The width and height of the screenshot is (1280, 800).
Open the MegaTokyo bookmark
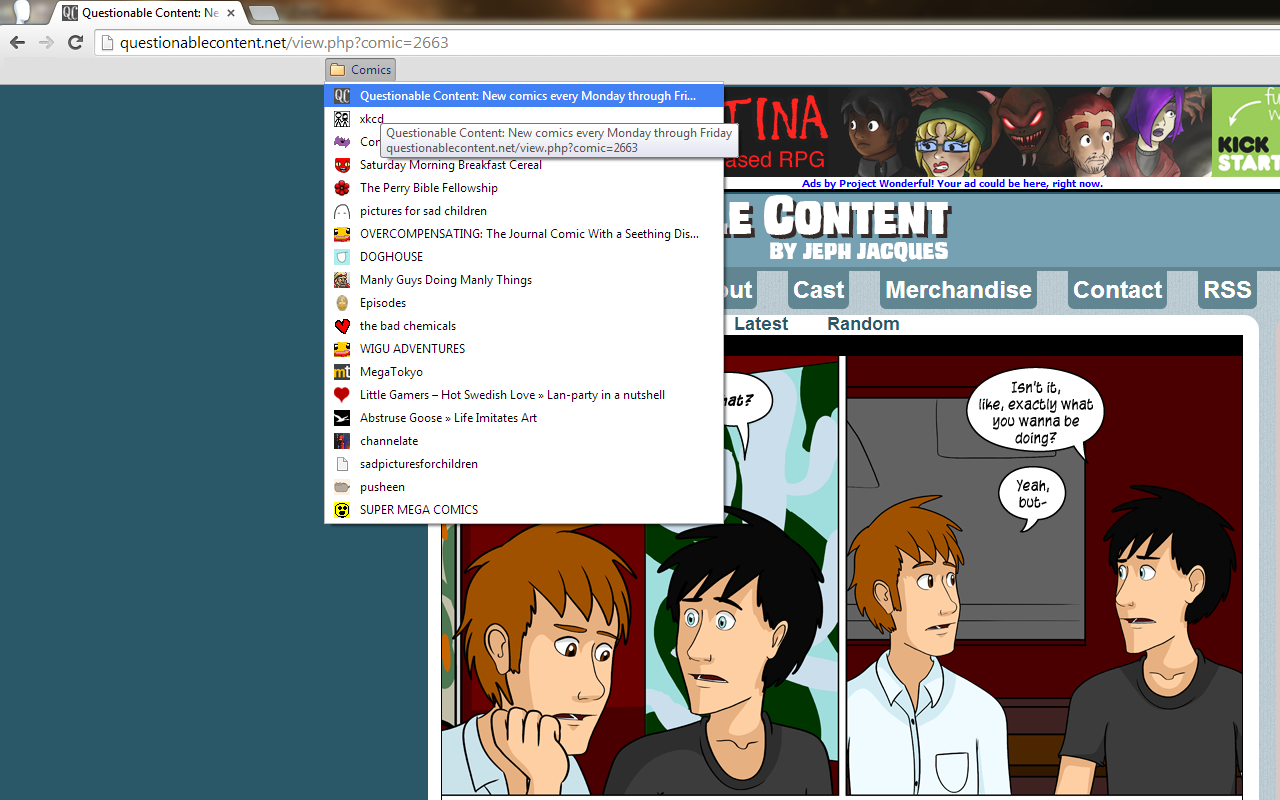(x=391, y=371)
